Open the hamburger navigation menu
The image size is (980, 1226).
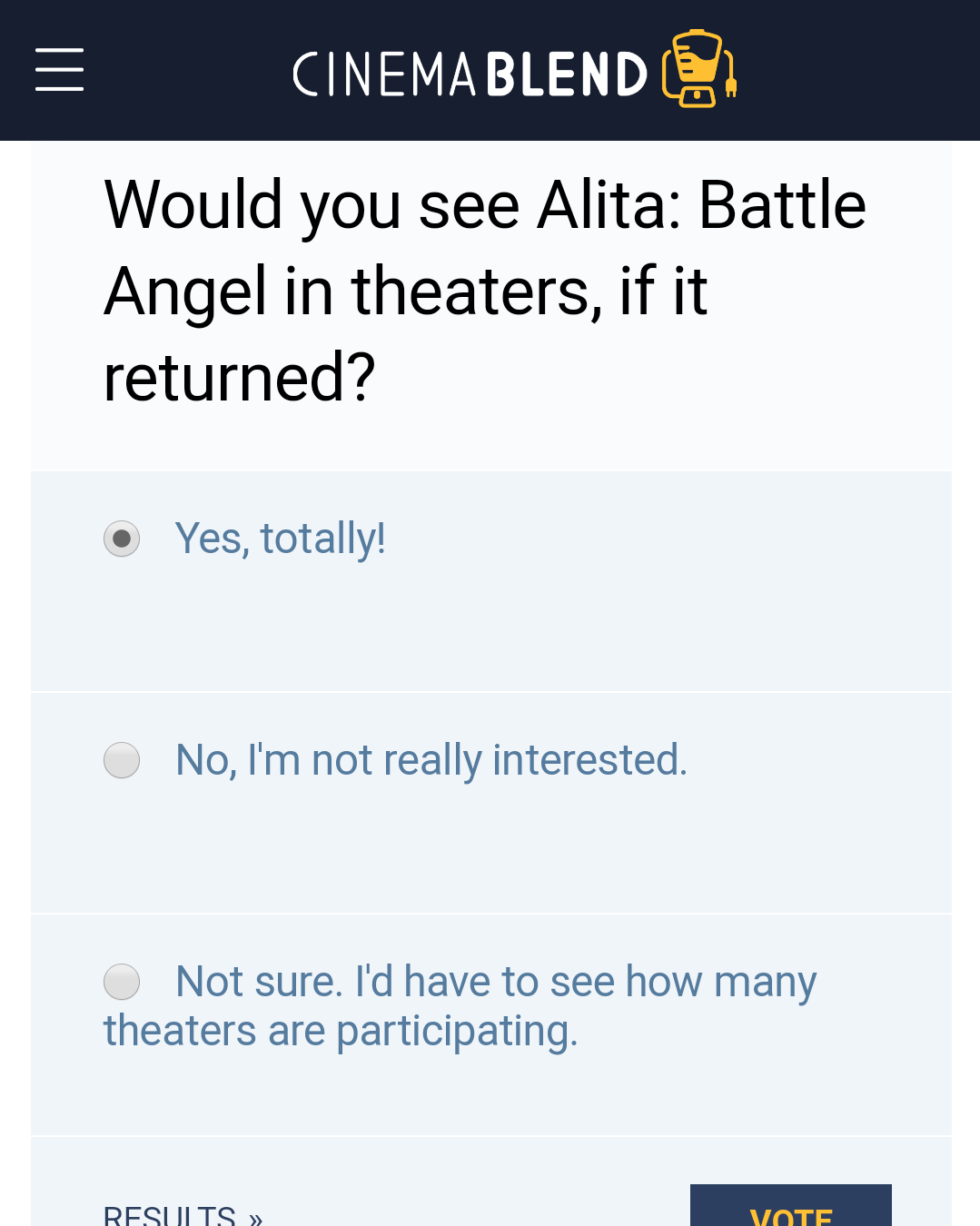(60, 70)
